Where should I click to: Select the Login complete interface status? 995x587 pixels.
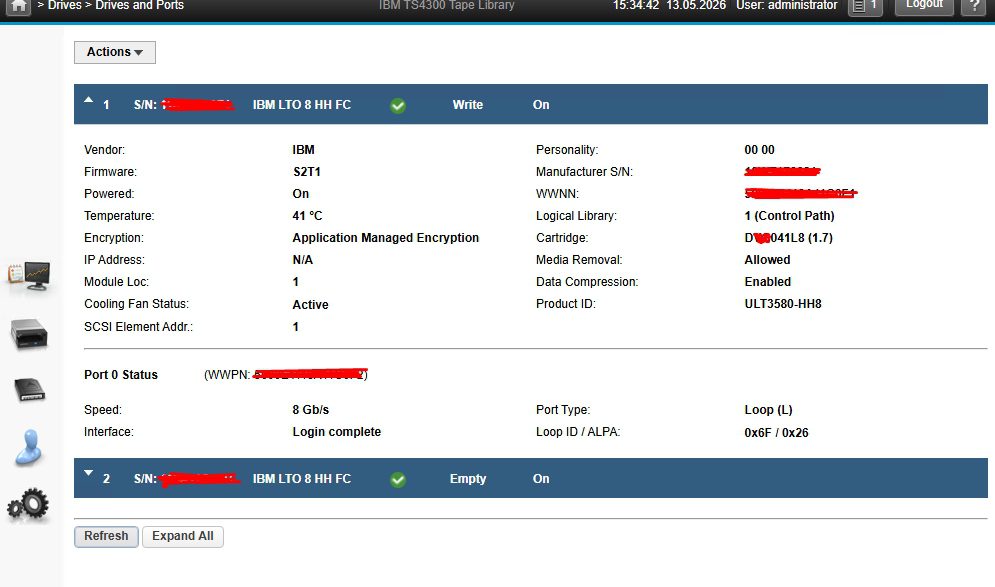click(x=337, y=432)
